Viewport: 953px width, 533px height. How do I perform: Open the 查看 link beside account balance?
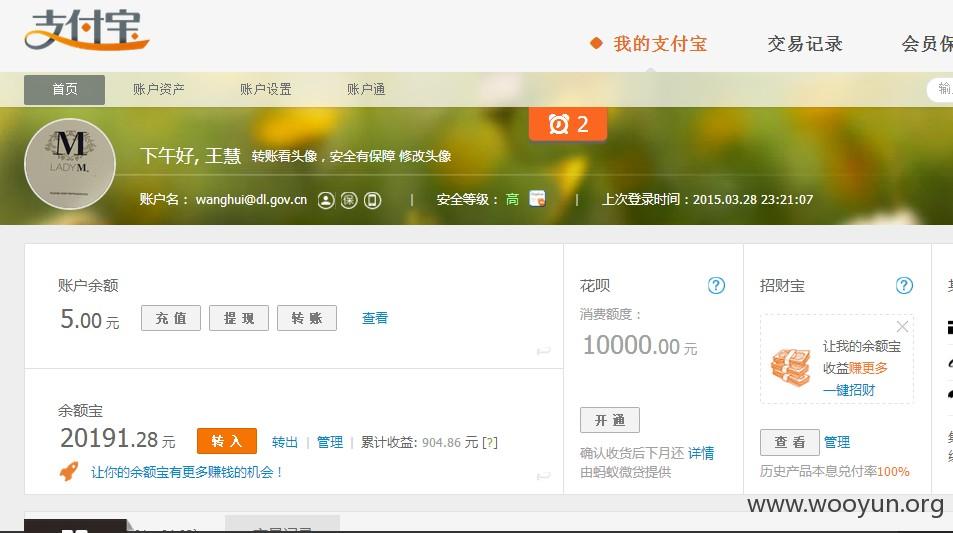(x=375, y=318)
